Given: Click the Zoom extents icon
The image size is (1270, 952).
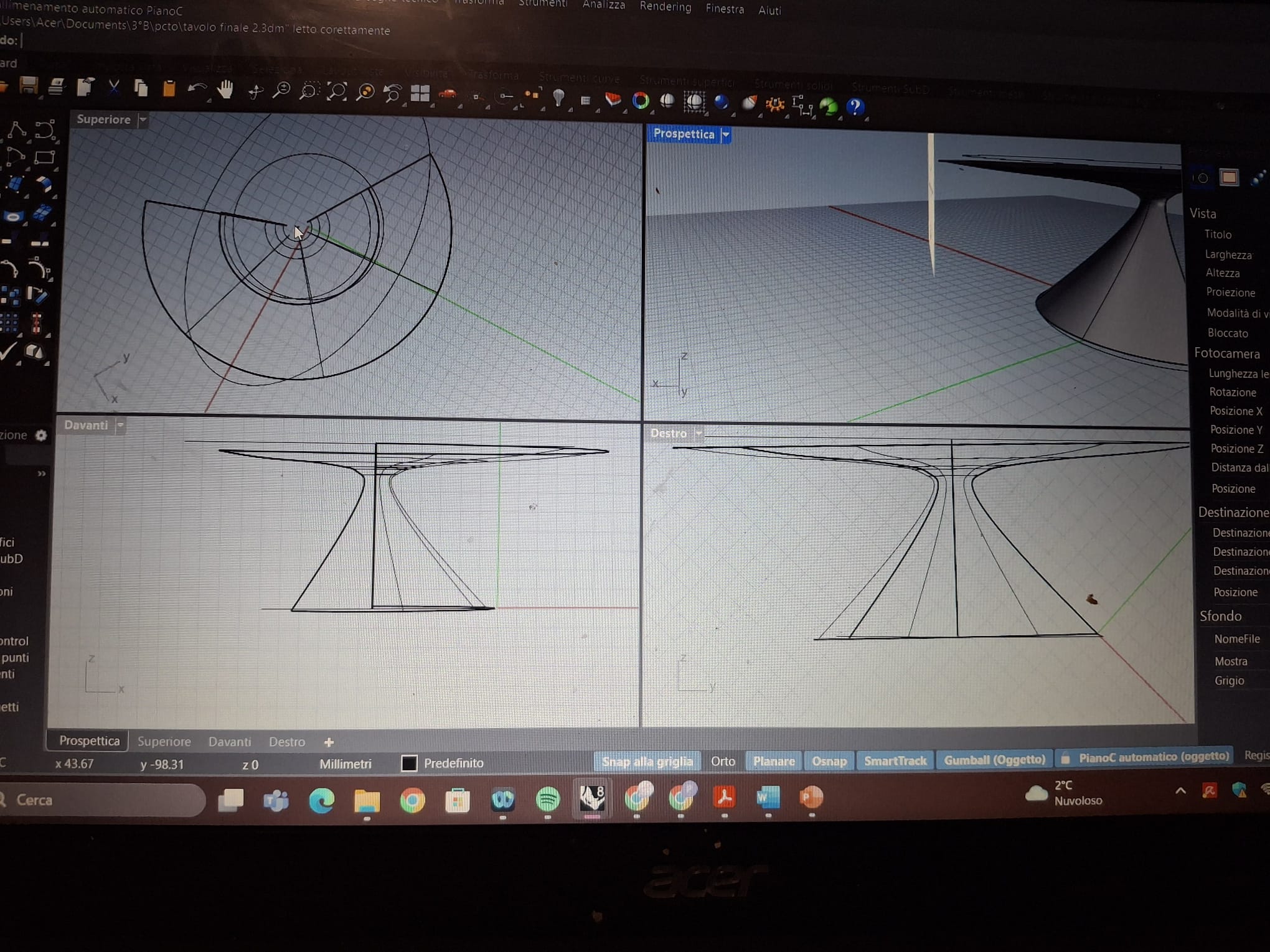Looking at the screenshot, I should pos(337,92).
